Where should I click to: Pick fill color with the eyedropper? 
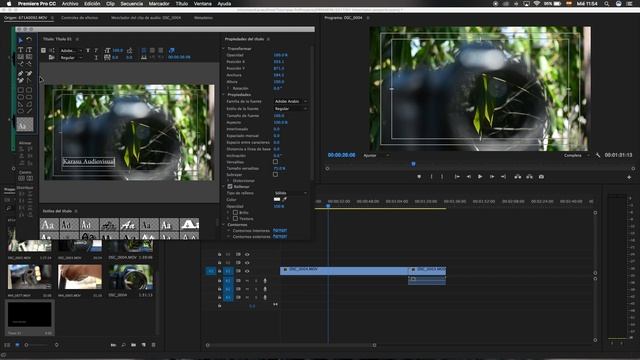(x=284, y=200)
